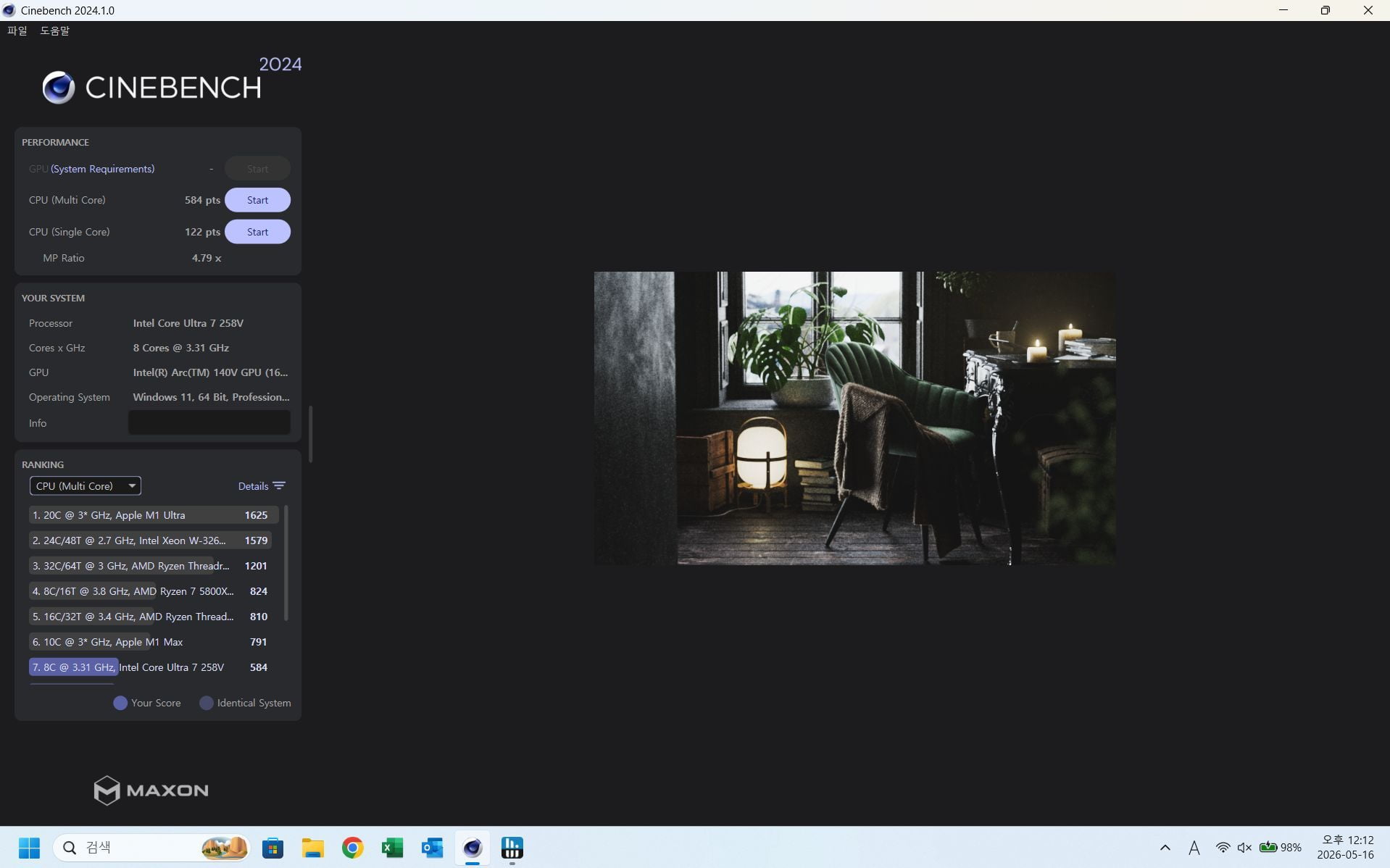Click into the Info text field

click(x=209, y=423)
